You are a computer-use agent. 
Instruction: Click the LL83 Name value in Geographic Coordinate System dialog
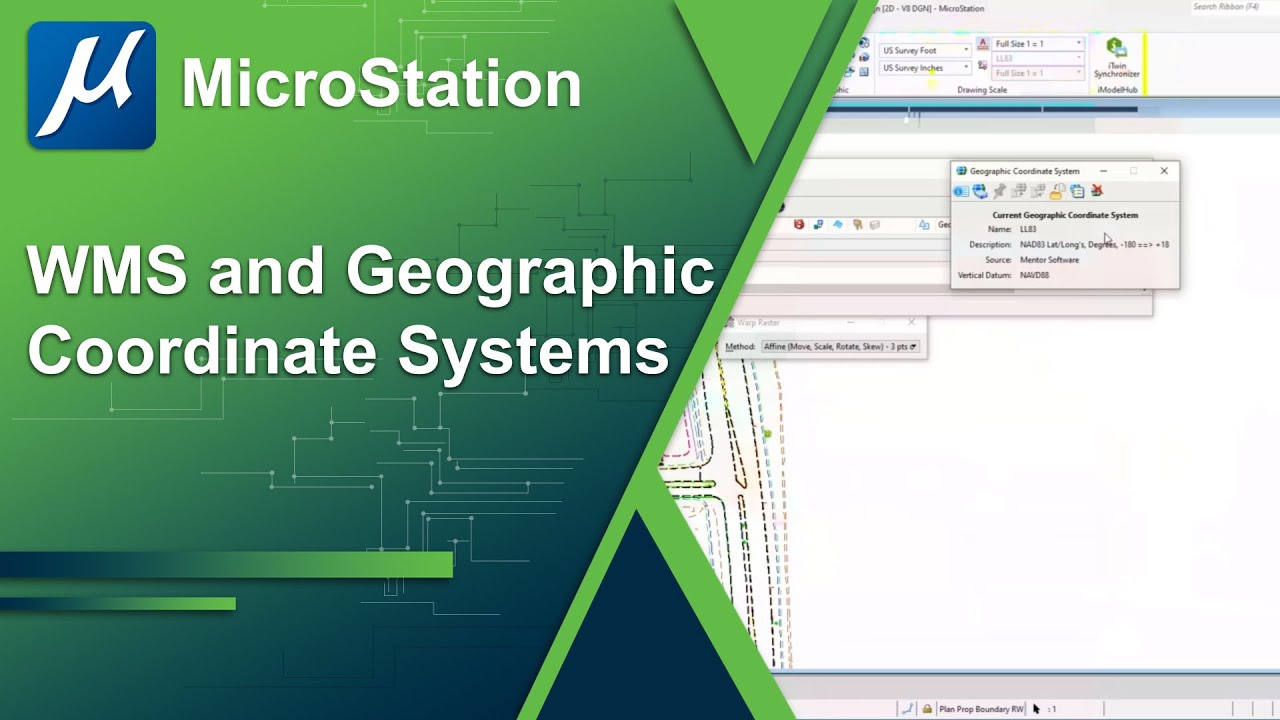(x=1028, y=229)
